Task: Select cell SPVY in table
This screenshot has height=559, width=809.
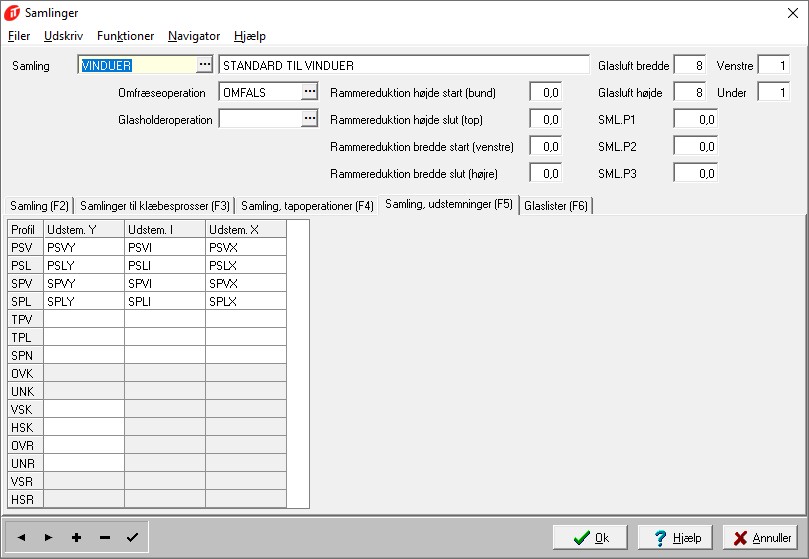Action: point(84,283)
